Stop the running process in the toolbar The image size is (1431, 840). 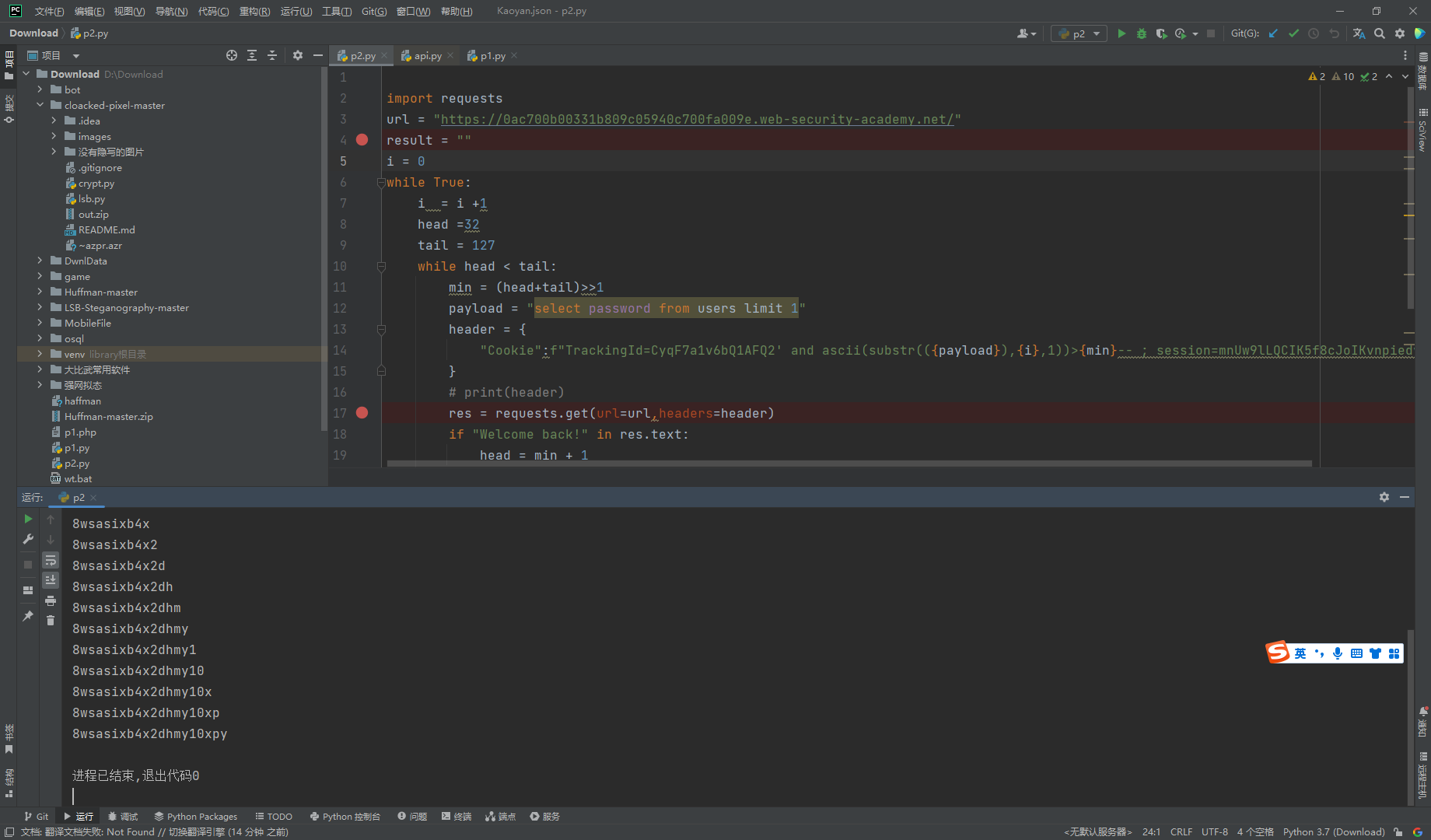click(1211, 33)
